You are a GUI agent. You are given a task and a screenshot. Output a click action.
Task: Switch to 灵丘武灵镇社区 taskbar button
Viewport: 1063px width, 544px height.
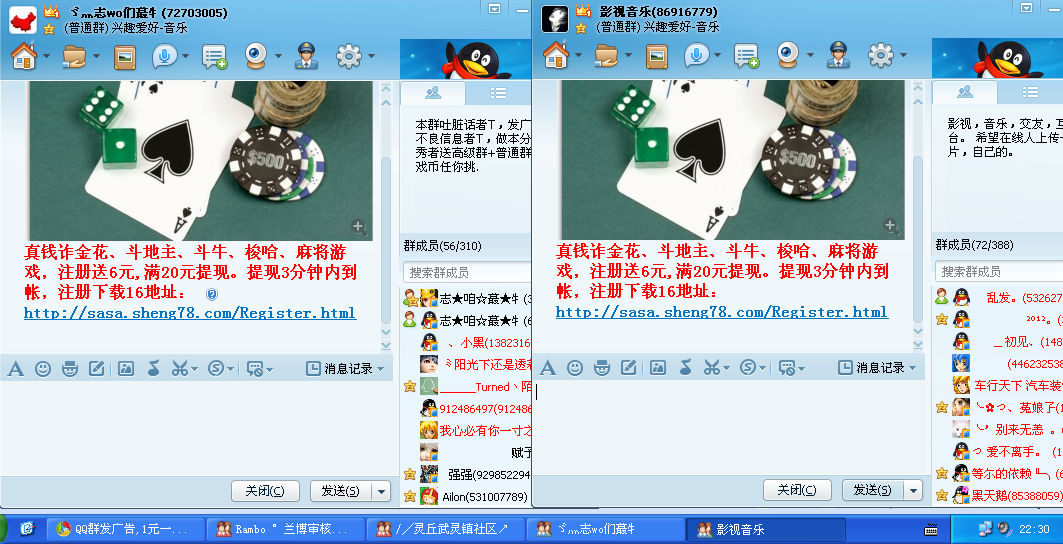446,530
